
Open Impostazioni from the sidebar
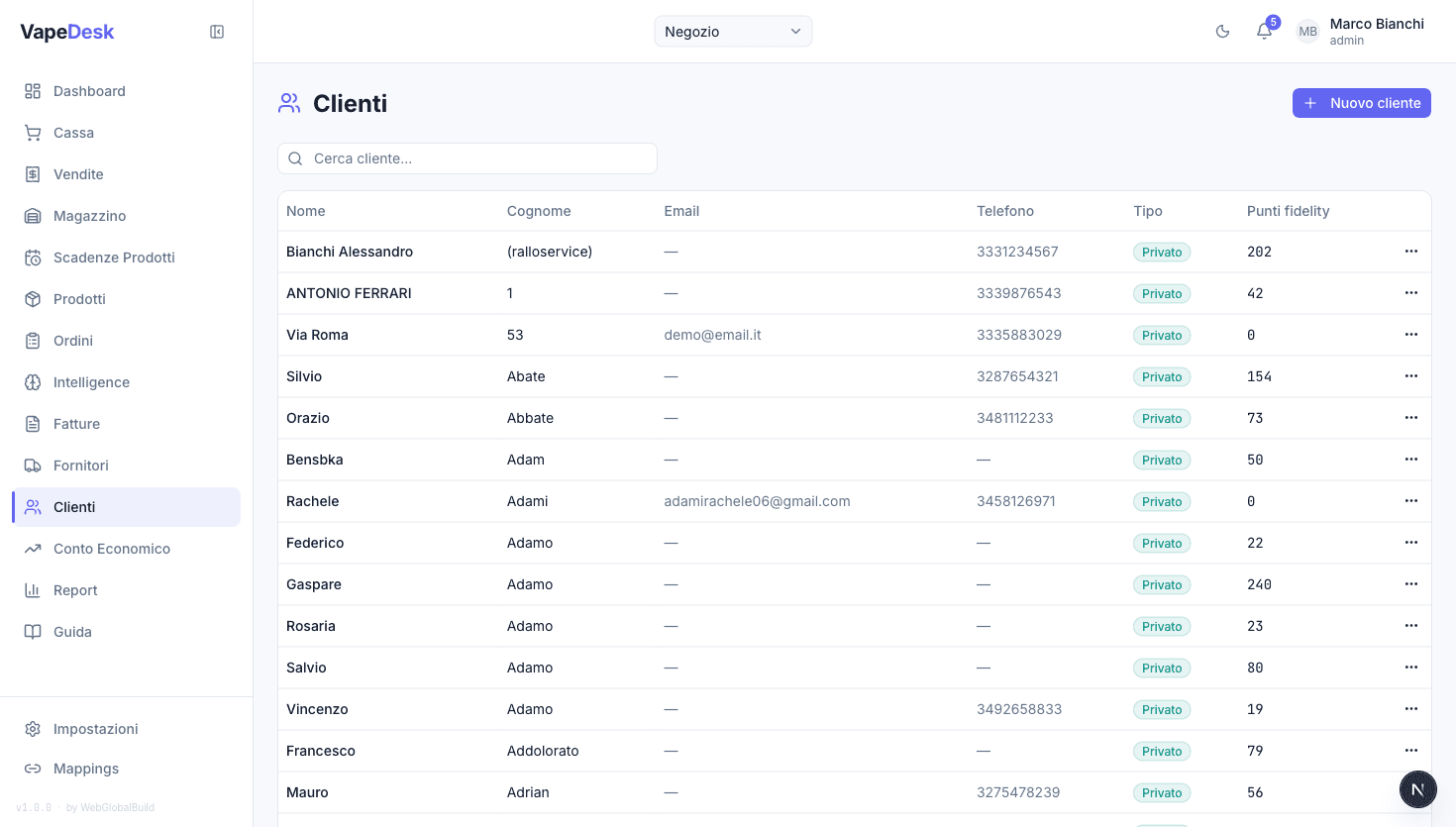click(95, 728)
